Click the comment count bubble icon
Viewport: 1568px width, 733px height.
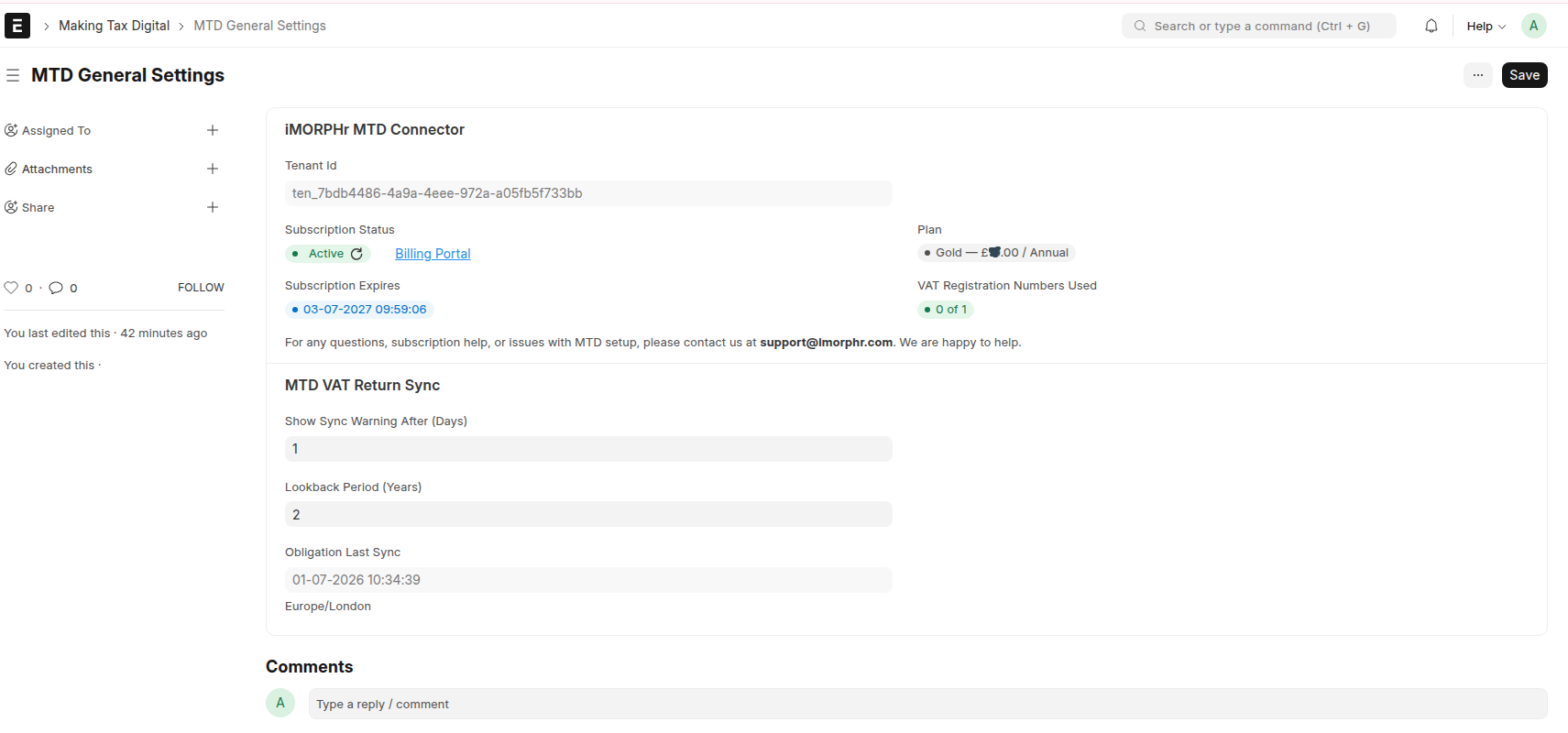[x=56, y=288]
